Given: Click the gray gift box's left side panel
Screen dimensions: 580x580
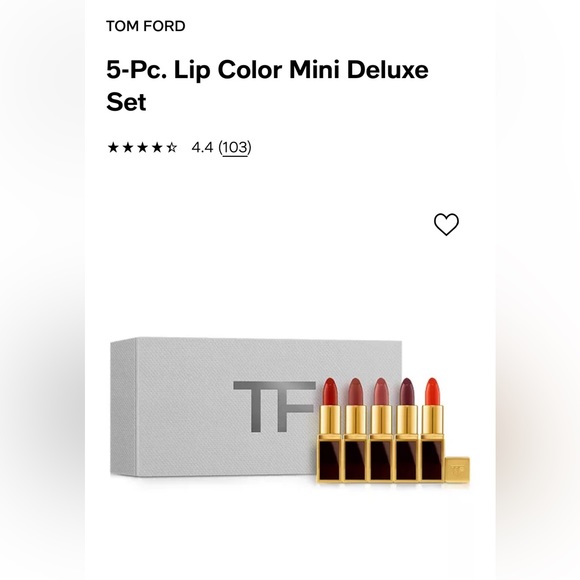Looking at the screenshot, I should (123, 407).
